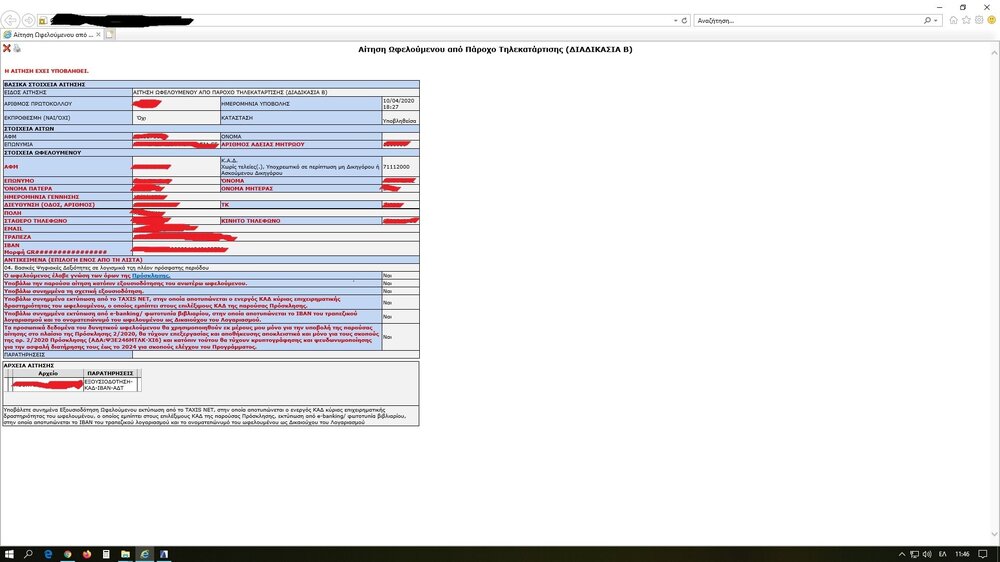Click the browser Forward arrow button
Viewport: 1000px width, 562px height.
(x=28, y=20)
